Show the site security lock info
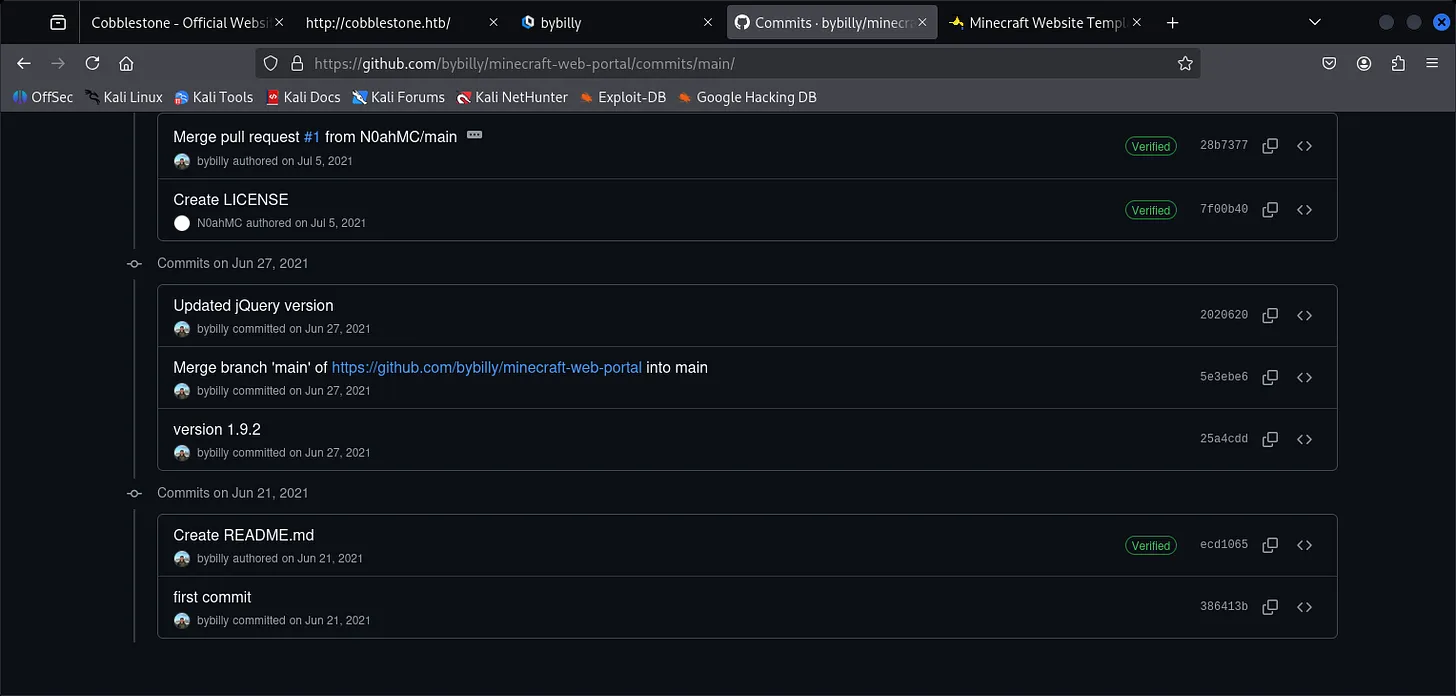Viewport: 1456px width, 696px height. point(296,63)
